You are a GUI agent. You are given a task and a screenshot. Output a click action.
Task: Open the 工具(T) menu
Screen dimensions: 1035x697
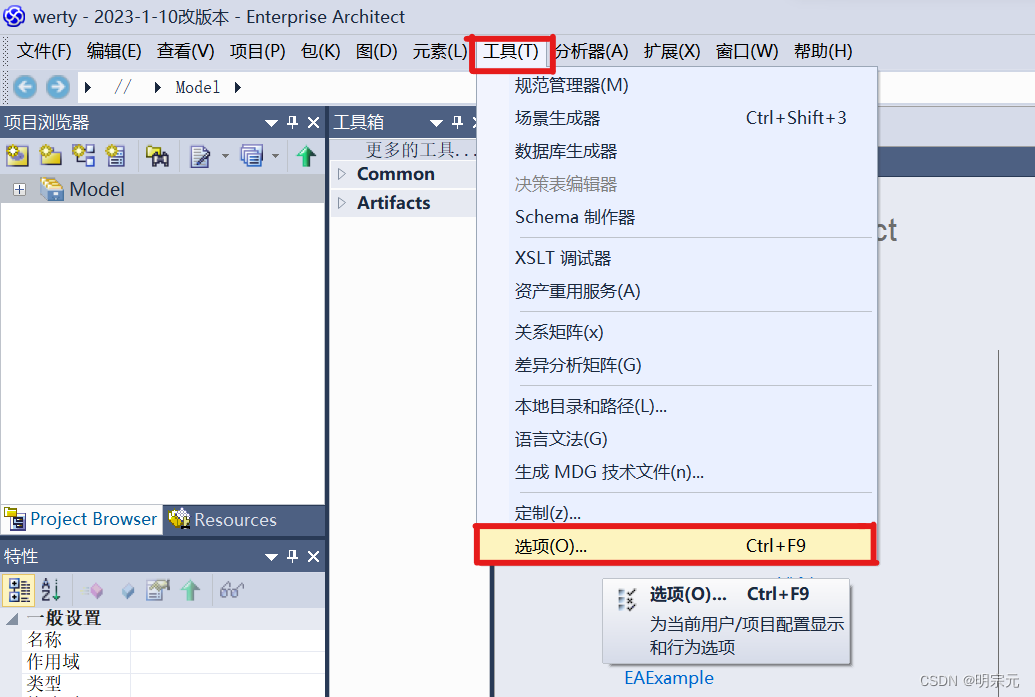point(511,51)
